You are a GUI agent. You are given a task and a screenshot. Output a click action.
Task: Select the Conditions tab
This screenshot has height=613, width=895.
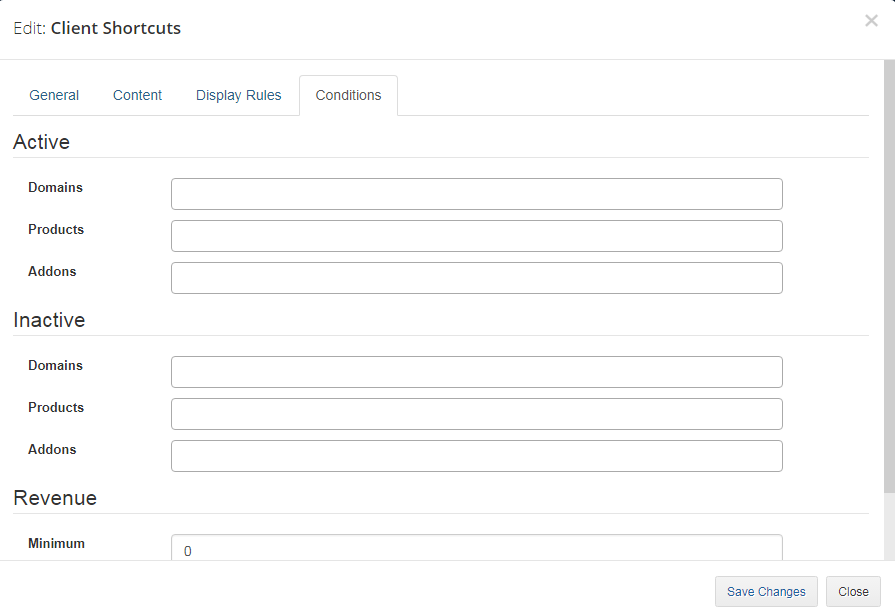point(348,95)
